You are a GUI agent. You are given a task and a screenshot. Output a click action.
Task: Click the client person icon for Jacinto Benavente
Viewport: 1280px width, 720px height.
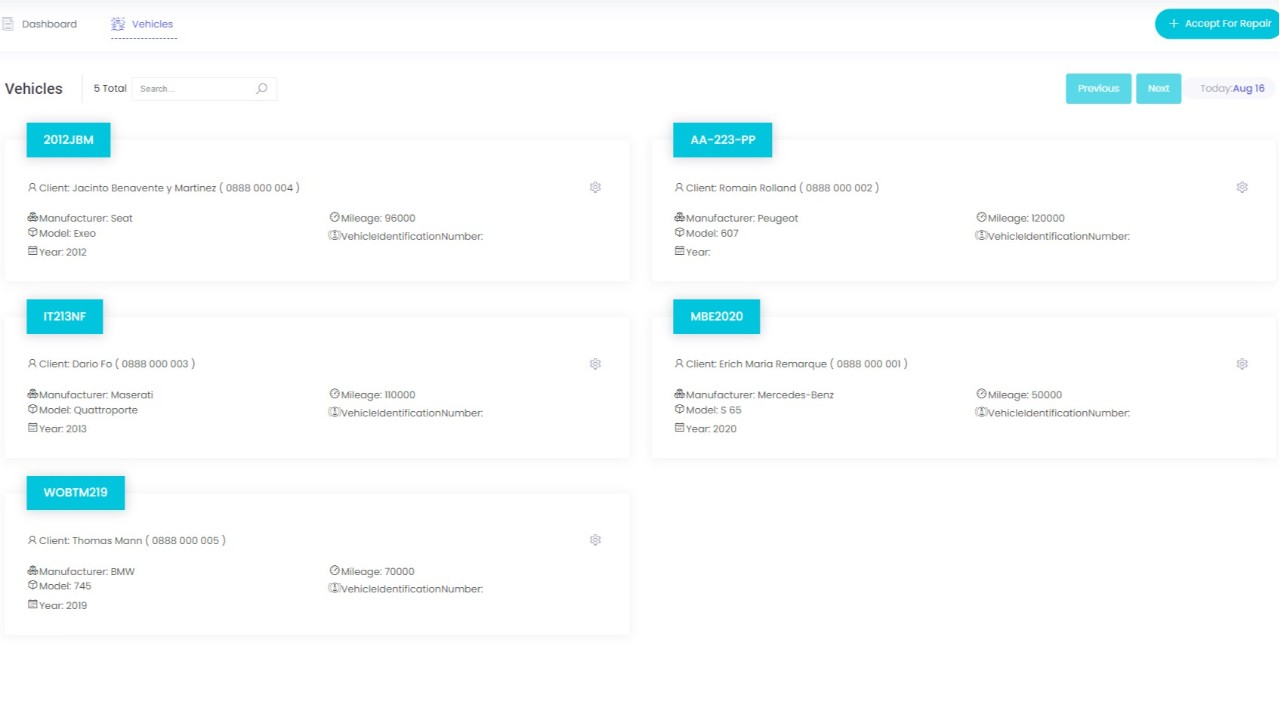32,187
